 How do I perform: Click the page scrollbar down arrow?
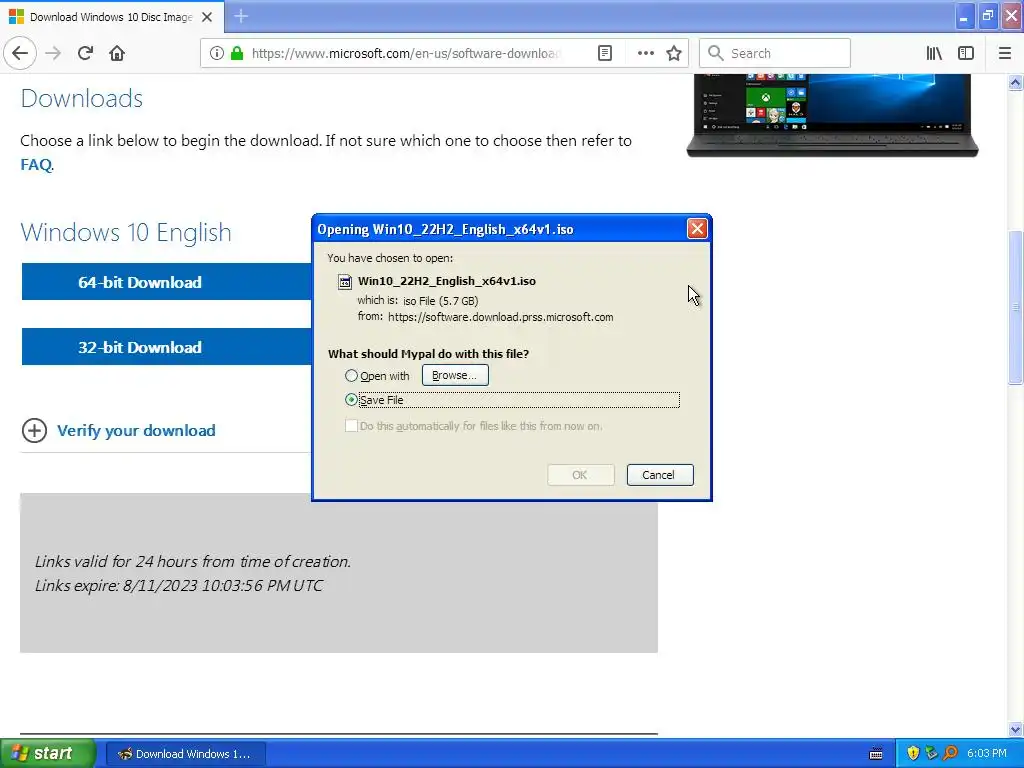click(x=1015, y=729)
